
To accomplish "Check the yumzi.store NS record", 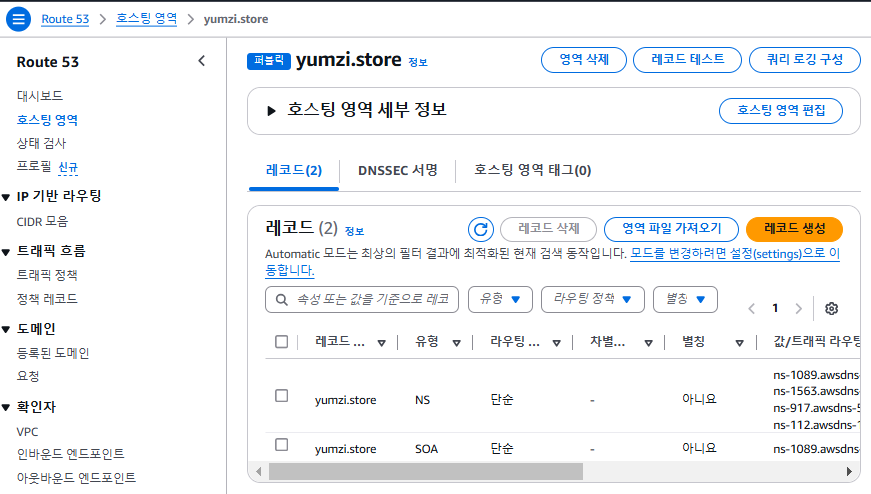I will click(x=282, y=396).
